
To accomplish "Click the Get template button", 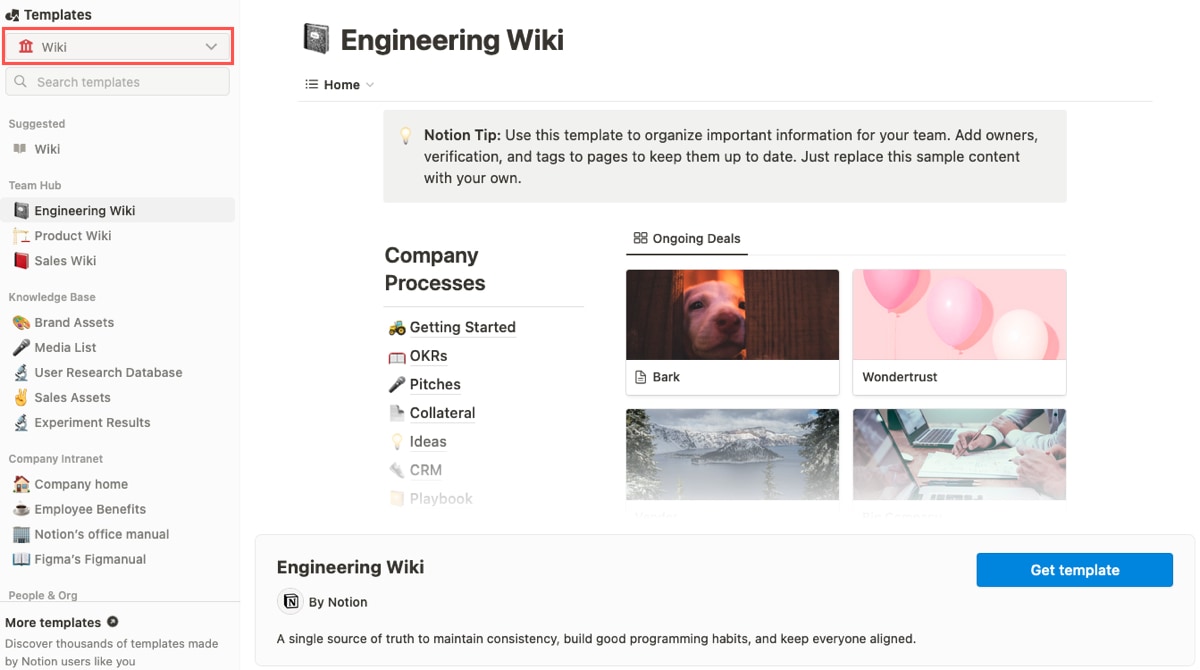I will pyautogui.click(x=1074, y=569).
